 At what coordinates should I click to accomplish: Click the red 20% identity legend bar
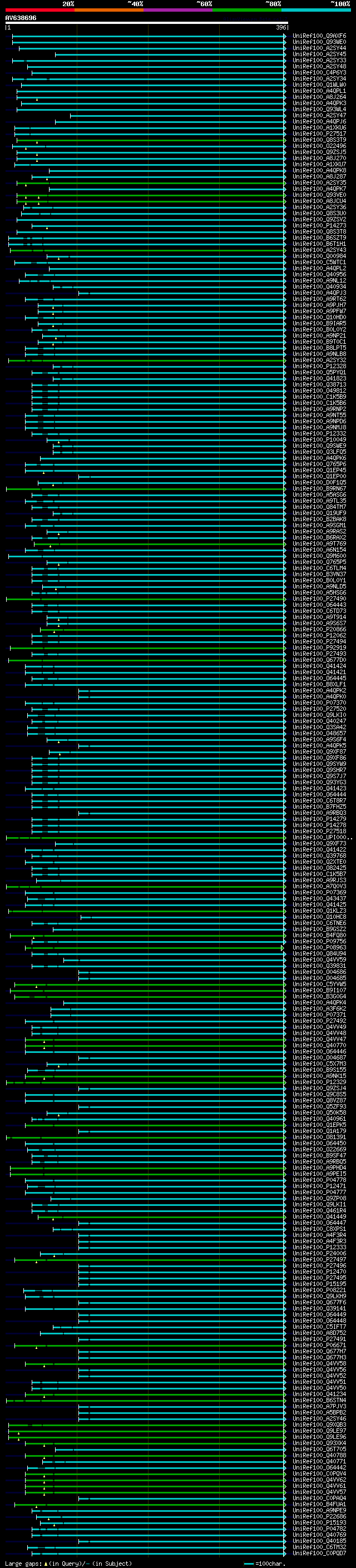[39, 10]
